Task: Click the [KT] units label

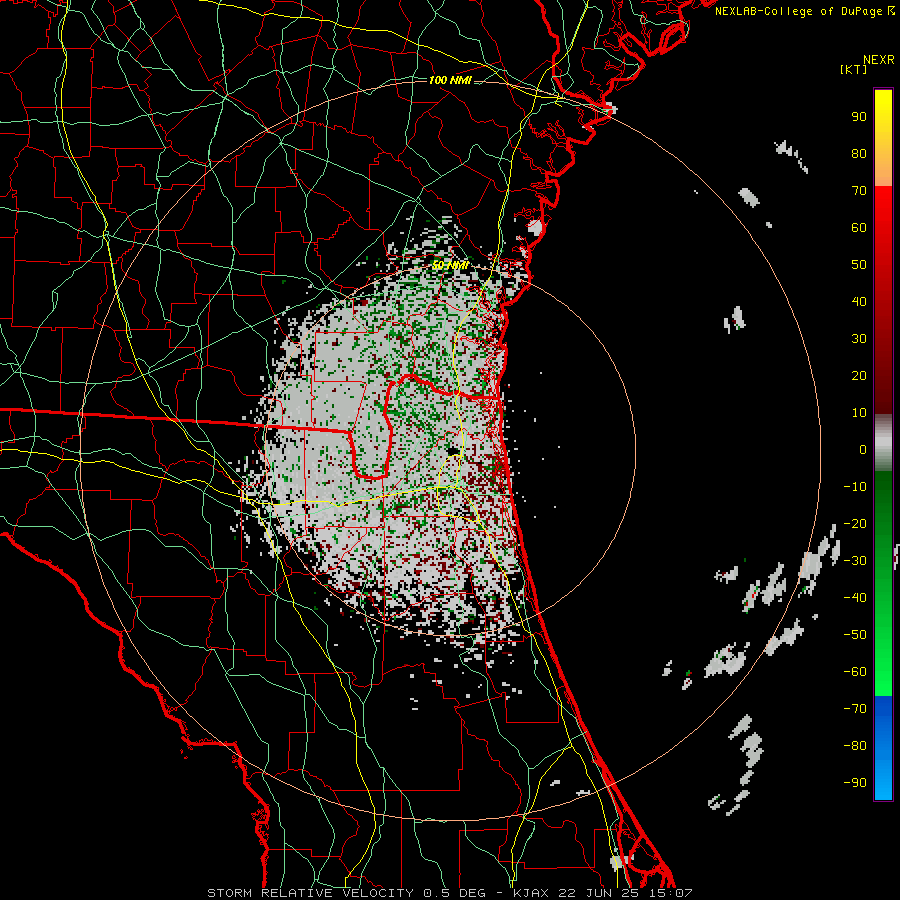Action: [x=854, y=69]
